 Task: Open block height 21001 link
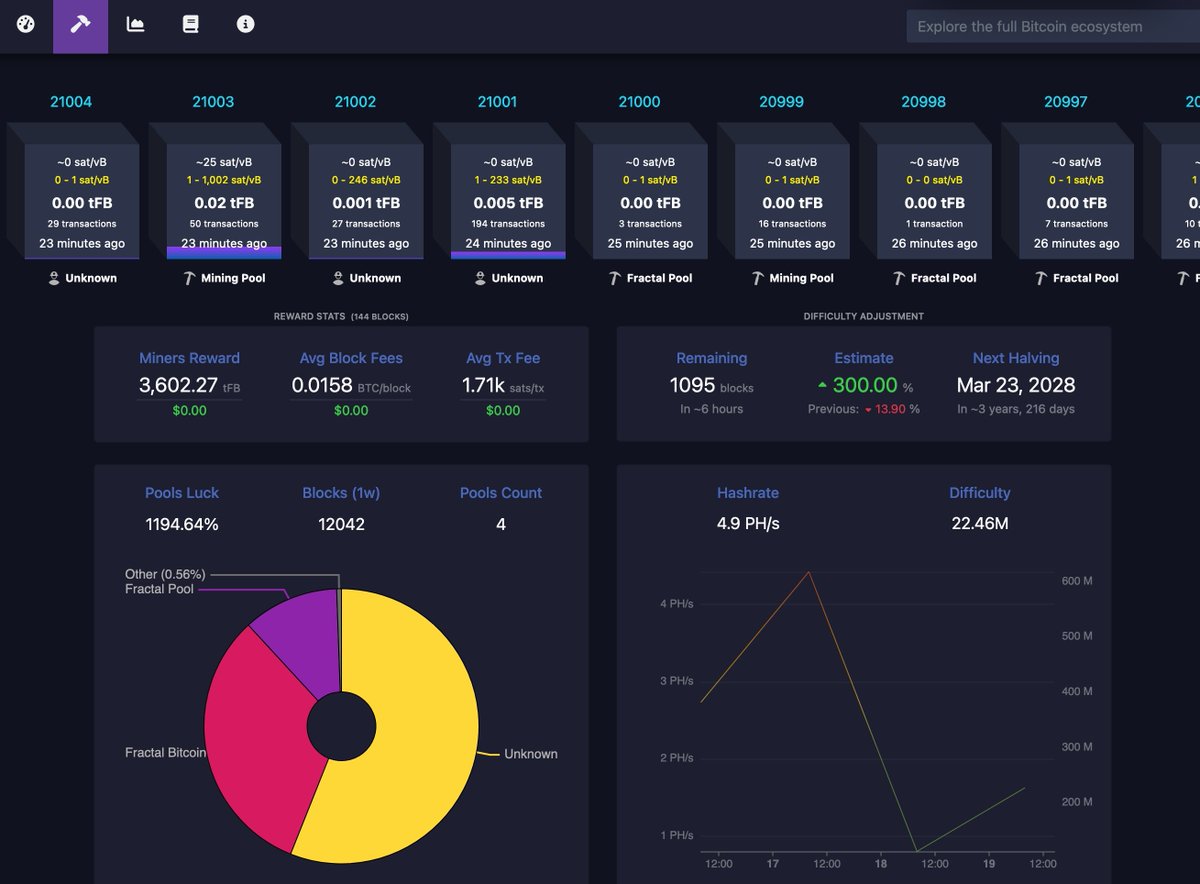coord(497,102)
